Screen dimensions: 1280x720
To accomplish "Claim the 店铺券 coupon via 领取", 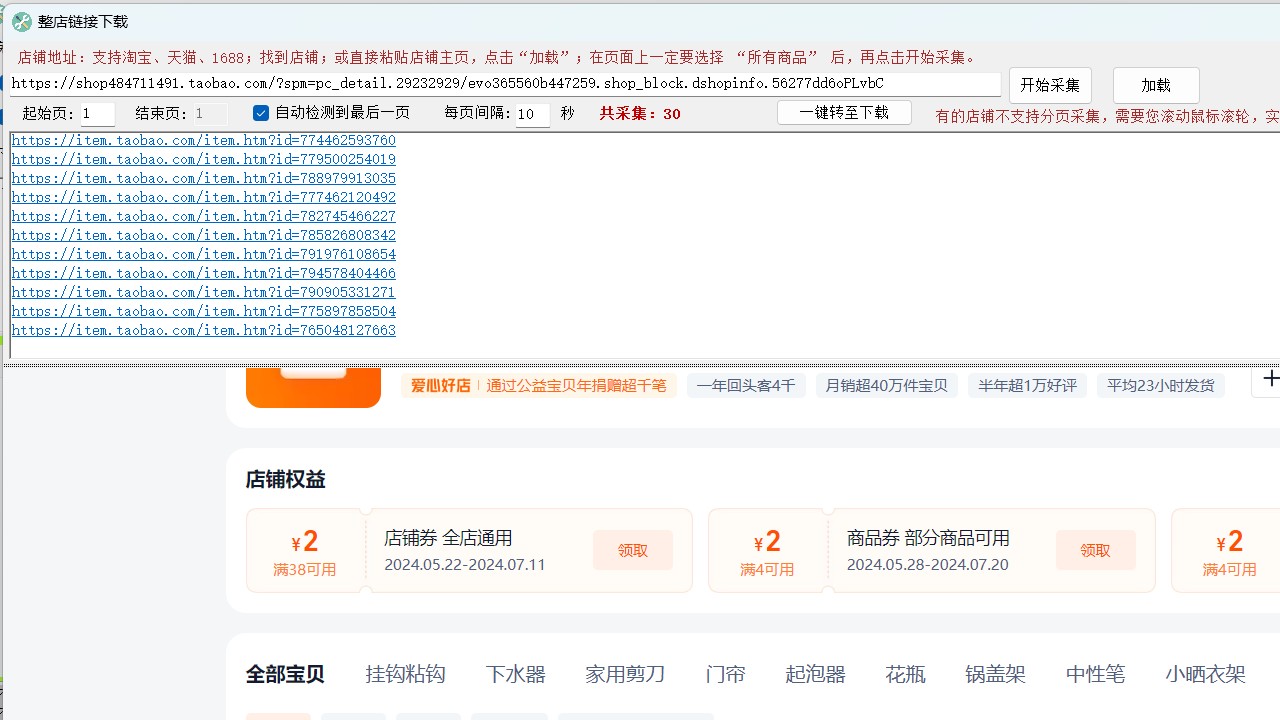I will (632, 550).
